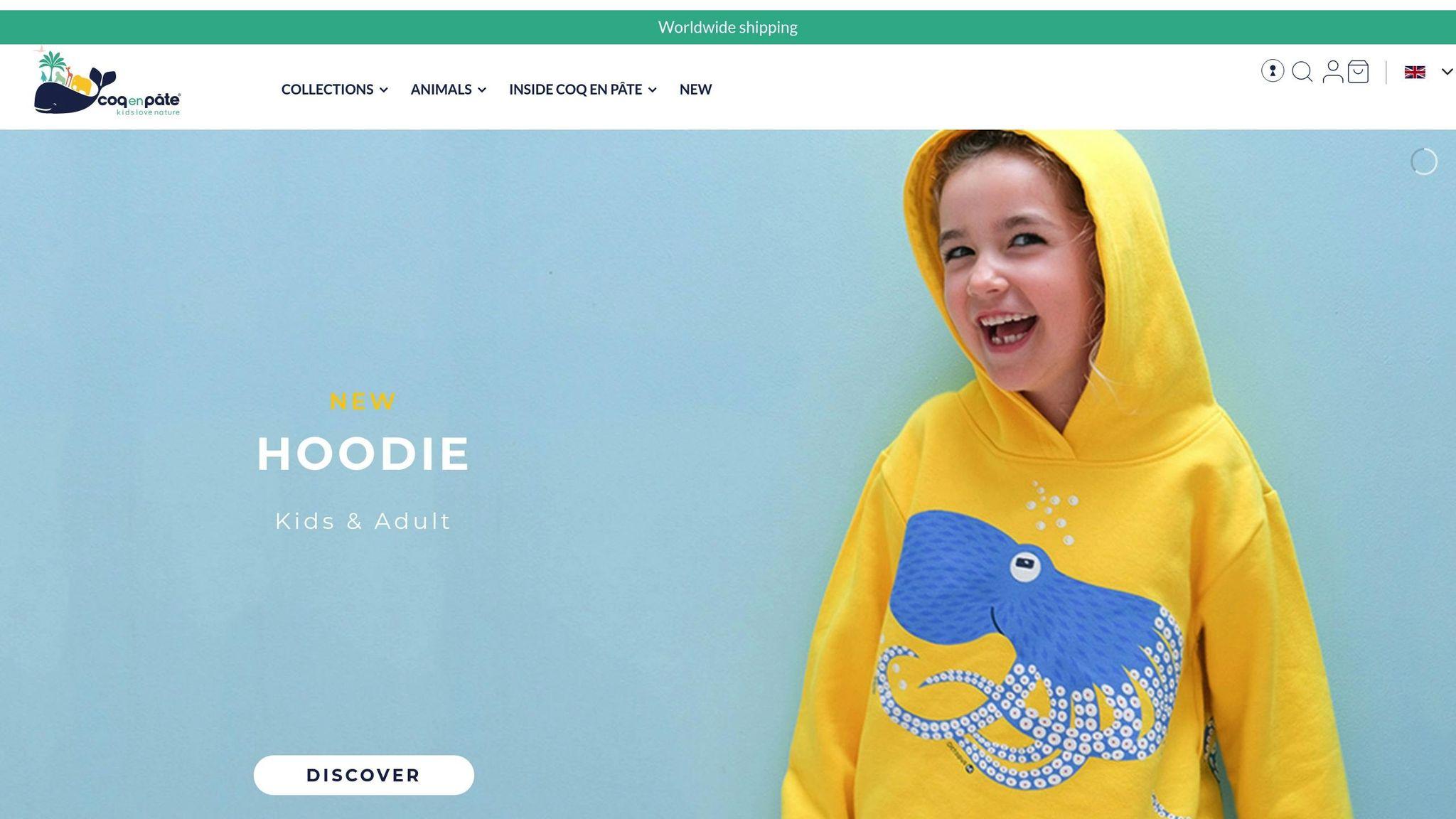Click the keyhole circle icon

coord(1273,71)
